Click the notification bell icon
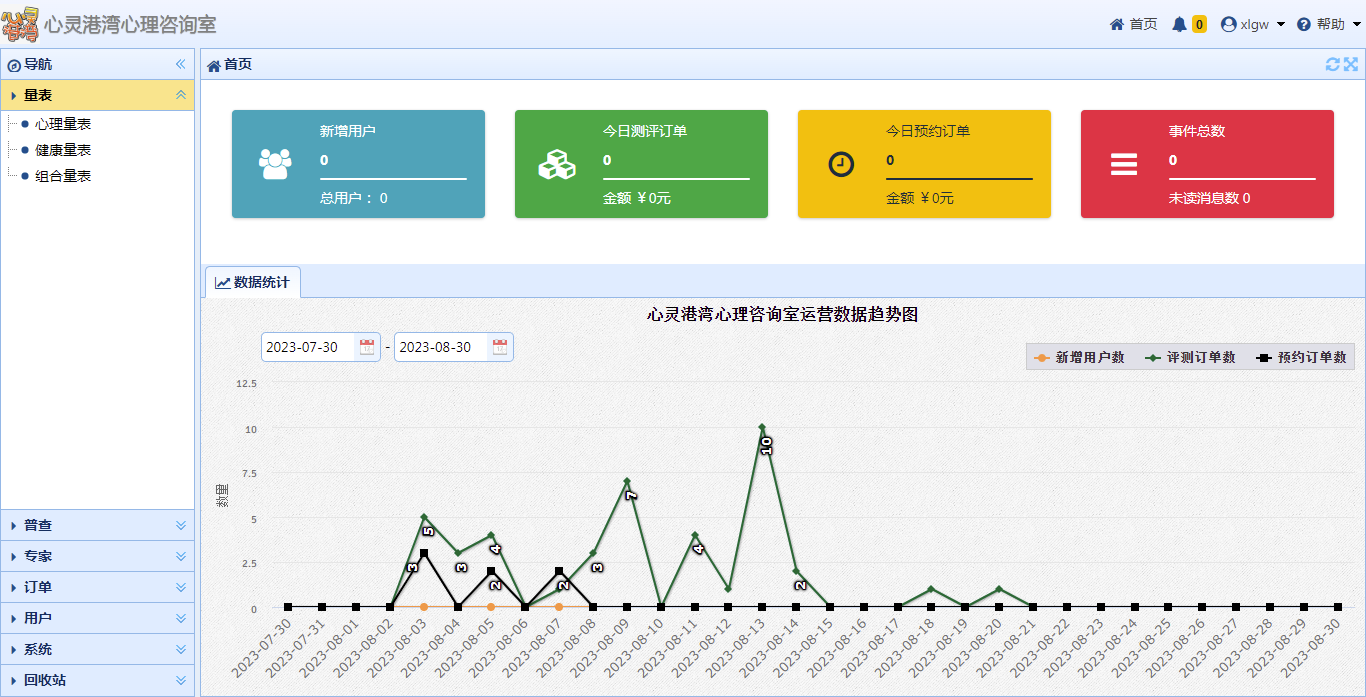 (1180, 24)
